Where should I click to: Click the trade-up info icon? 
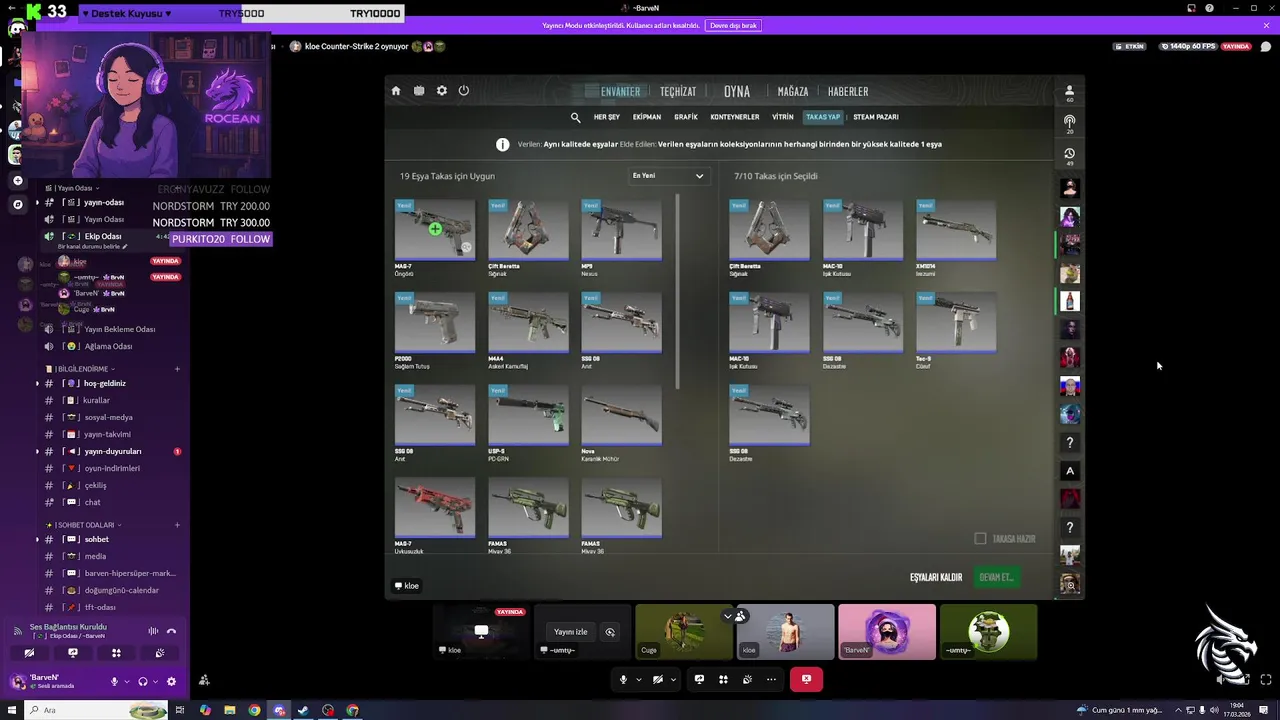[x=503, y=145]
